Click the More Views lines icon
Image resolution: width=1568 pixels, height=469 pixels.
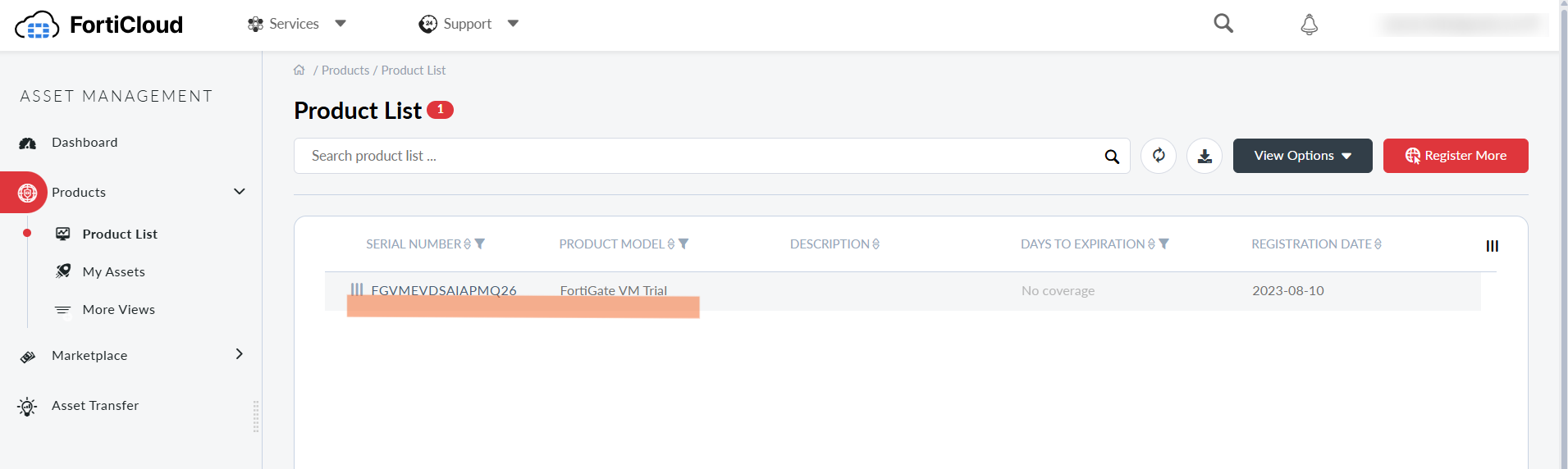62,310
